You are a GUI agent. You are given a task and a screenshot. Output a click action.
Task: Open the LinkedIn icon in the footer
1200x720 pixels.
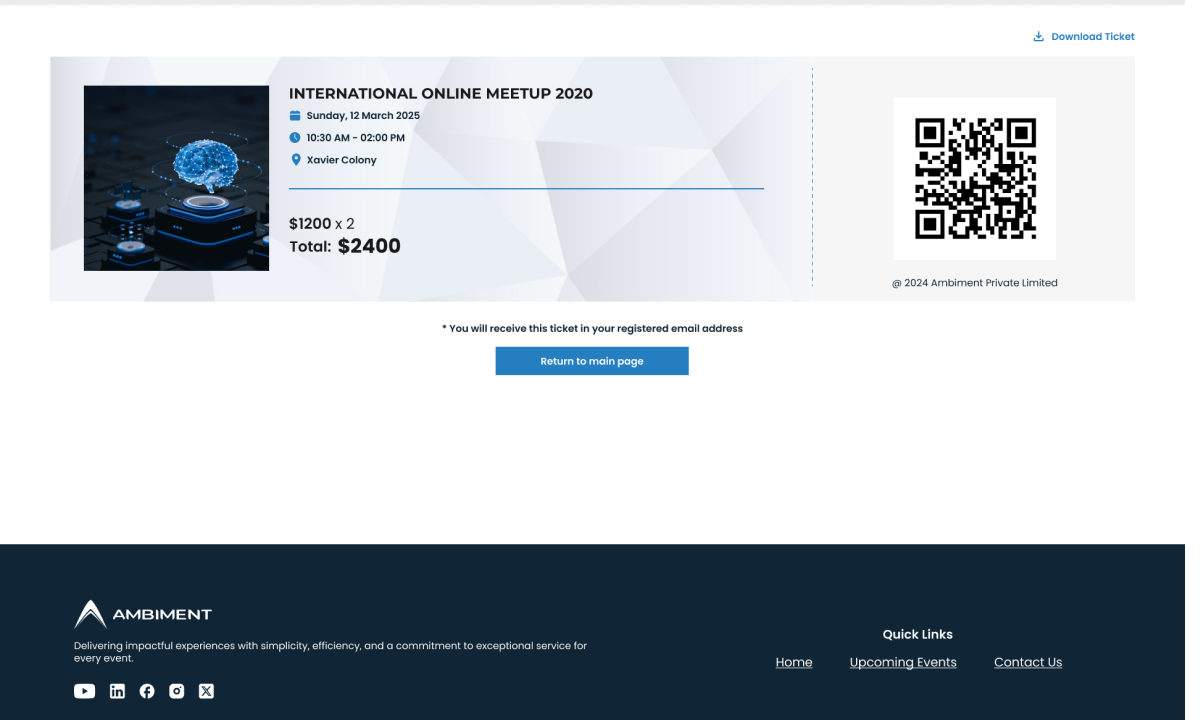pyautogui.click(x=117, y=691)
